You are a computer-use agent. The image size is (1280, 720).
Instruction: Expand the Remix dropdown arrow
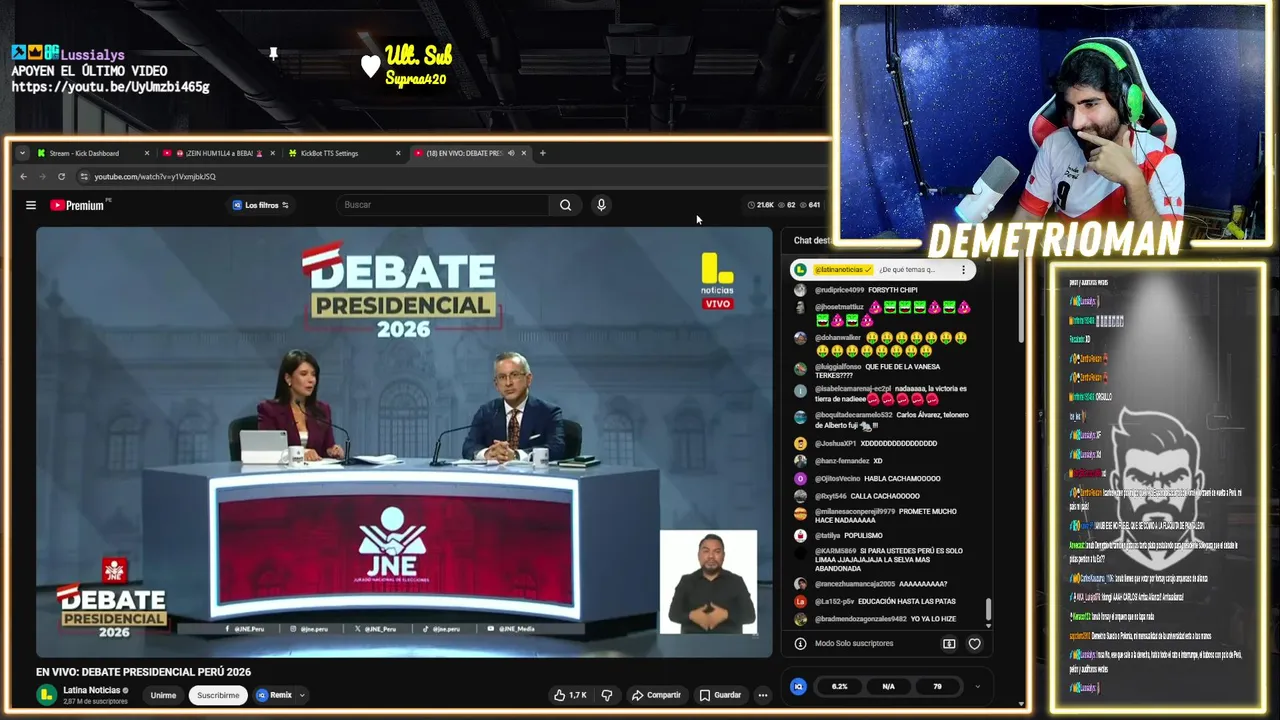pos(302,695)
